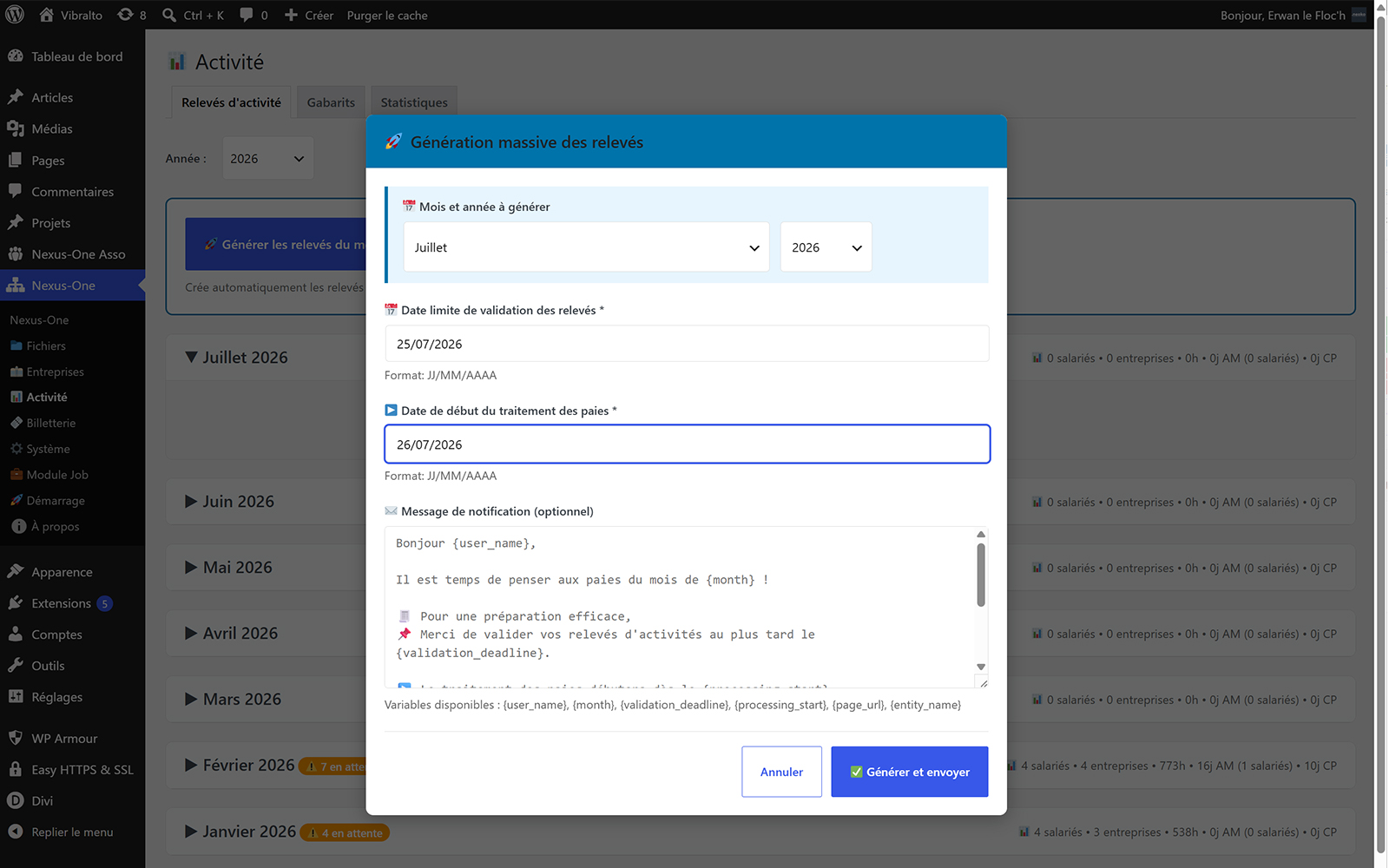Open the Année 2026 dropdown
This screenshot has height=868, width=1389.
[x=267, y=159]
